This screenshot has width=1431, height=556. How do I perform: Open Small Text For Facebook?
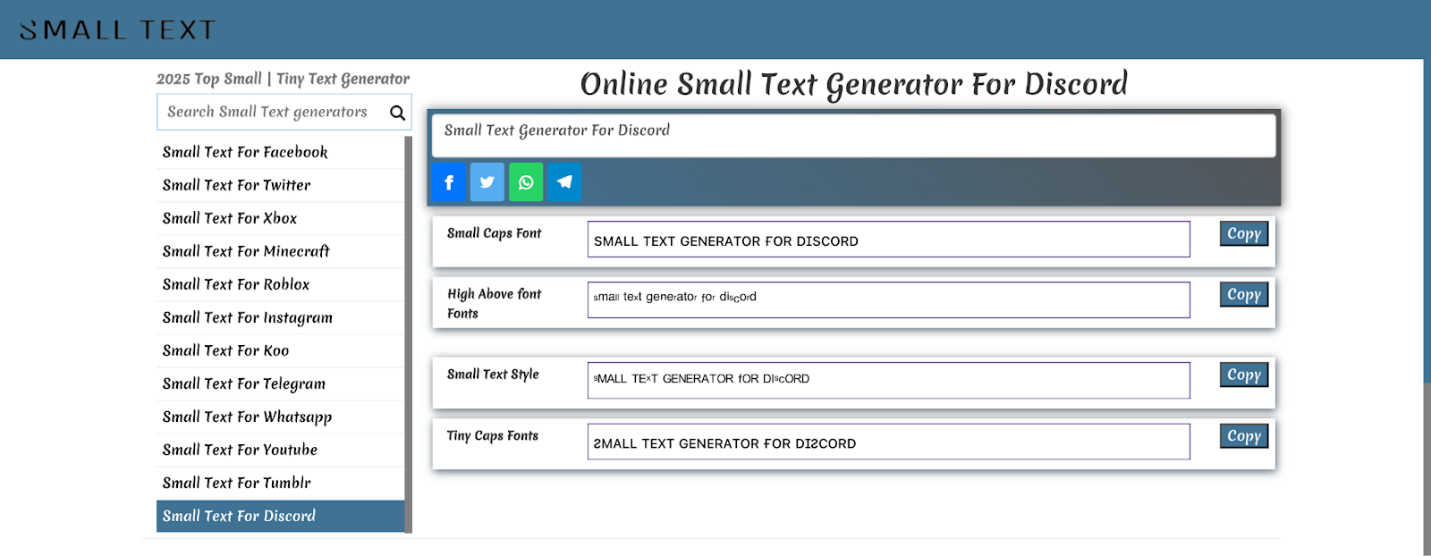[280, 152]
